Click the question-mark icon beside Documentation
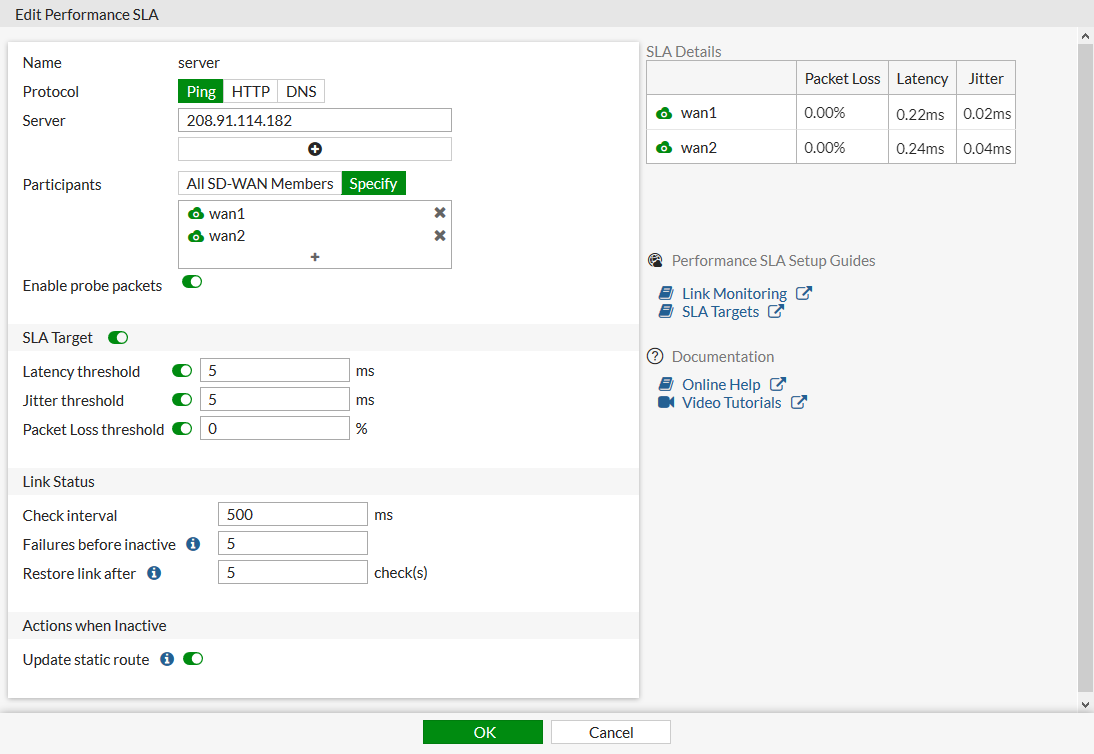The image size is (1094, 754). 656,356
